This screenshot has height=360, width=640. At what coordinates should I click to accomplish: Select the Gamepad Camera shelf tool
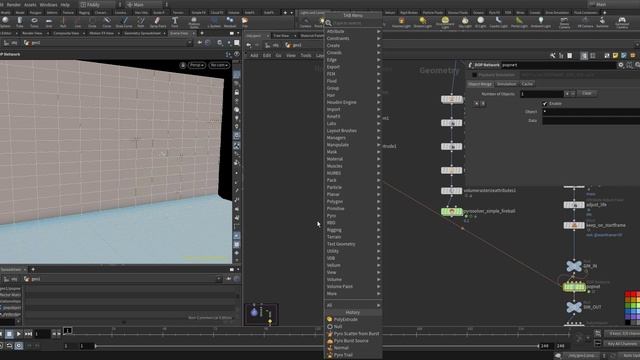coord(622,22)
